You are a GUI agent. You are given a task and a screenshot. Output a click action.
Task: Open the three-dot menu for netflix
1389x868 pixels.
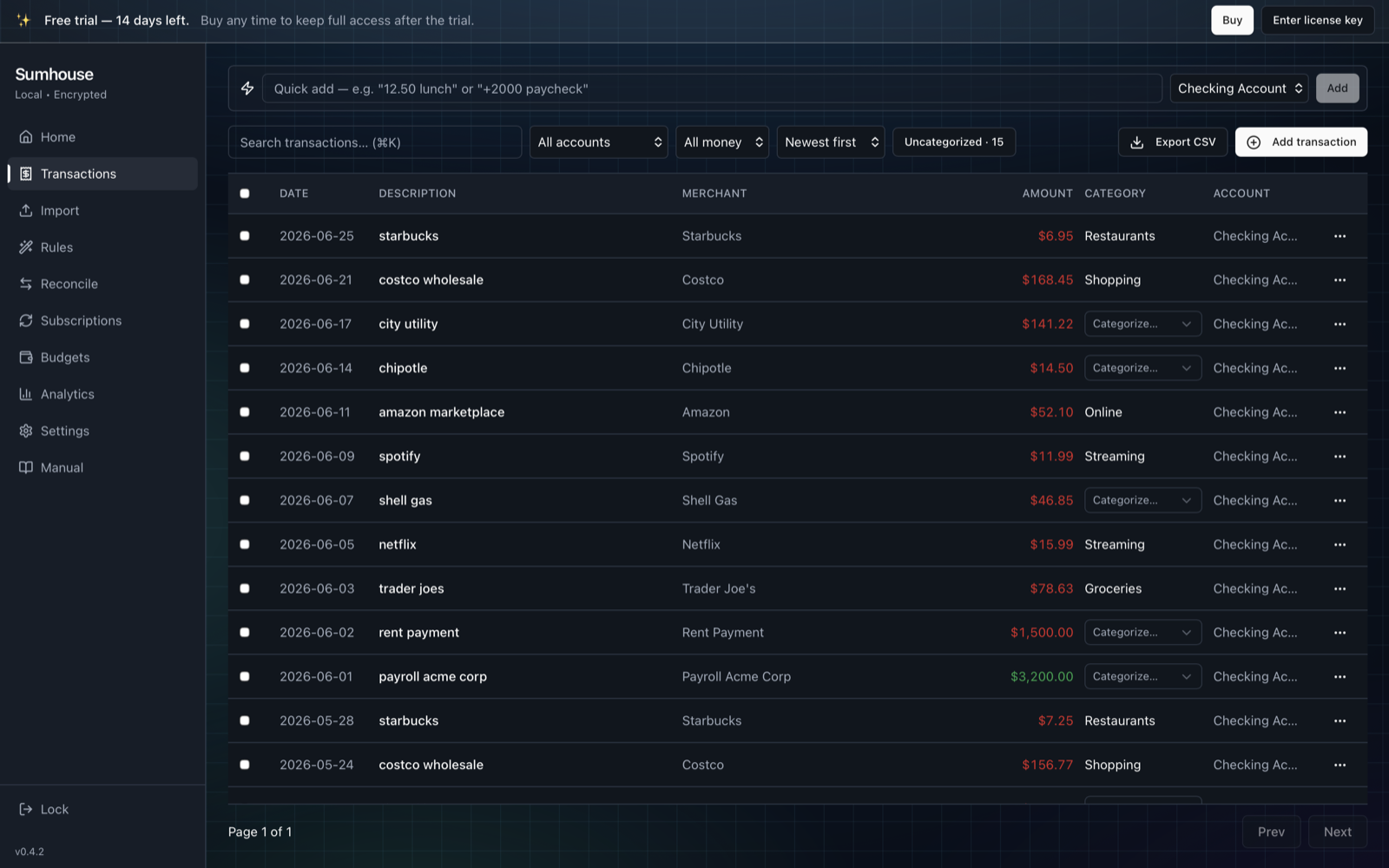(x=1340, y=544)
